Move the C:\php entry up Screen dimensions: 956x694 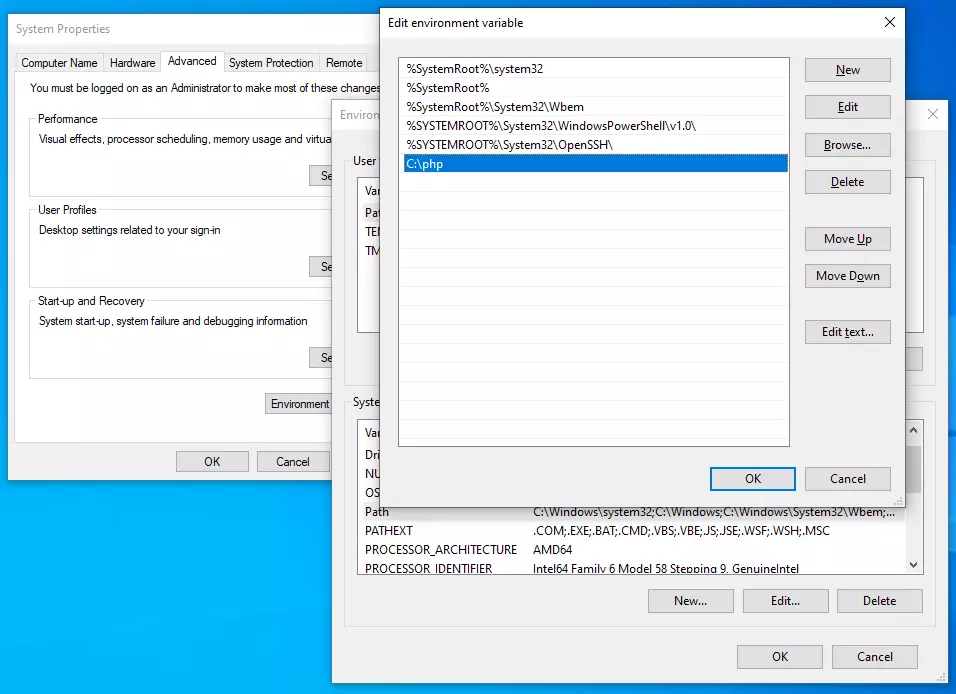click(x=847, y=239)
